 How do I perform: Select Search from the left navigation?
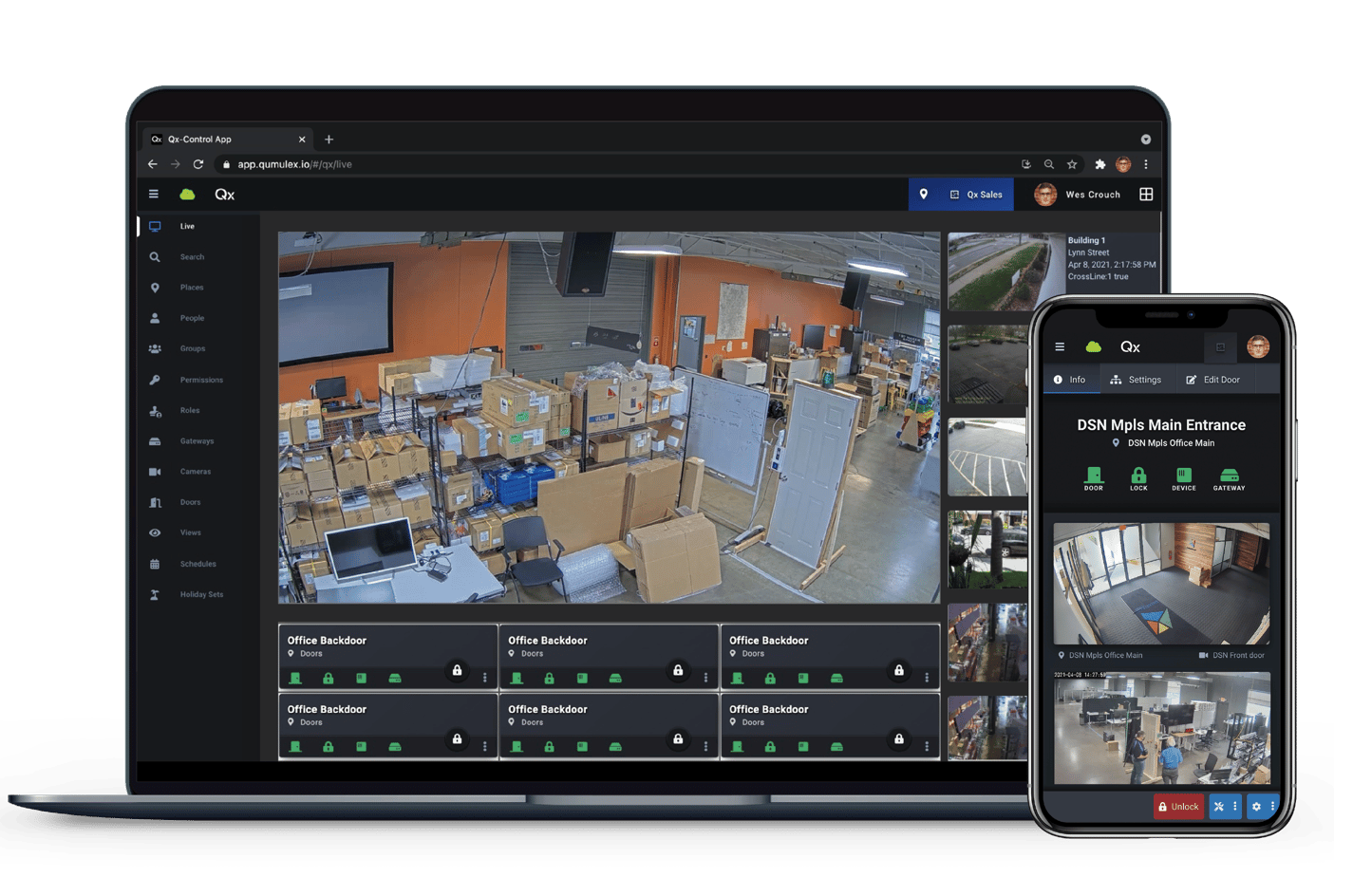click(x=192, y=256)
